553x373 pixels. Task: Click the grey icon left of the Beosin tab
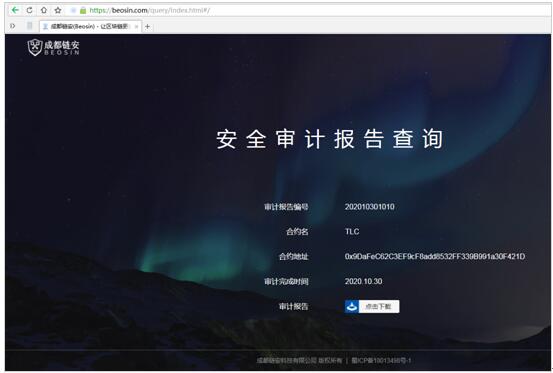30,26
